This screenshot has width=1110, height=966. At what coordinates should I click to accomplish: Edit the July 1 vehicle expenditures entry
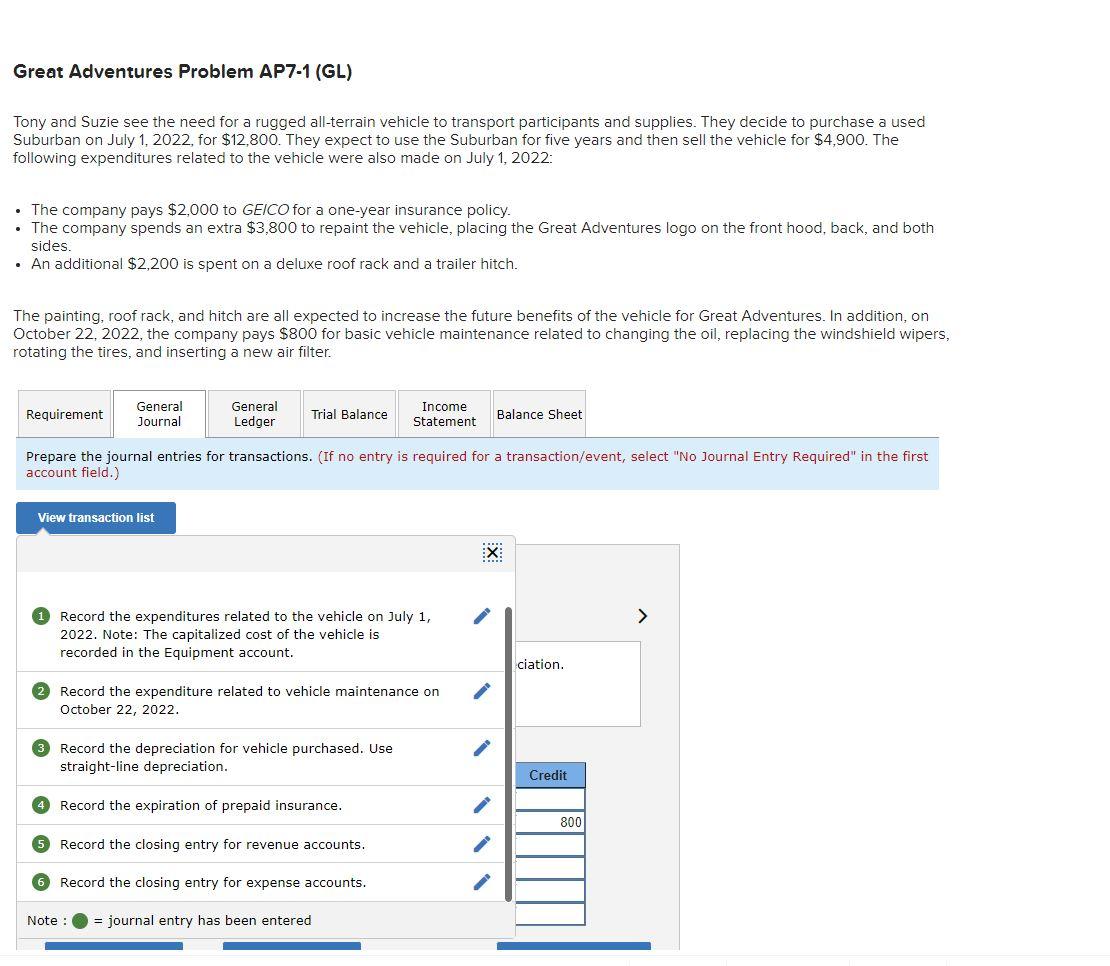pos(482,617)
